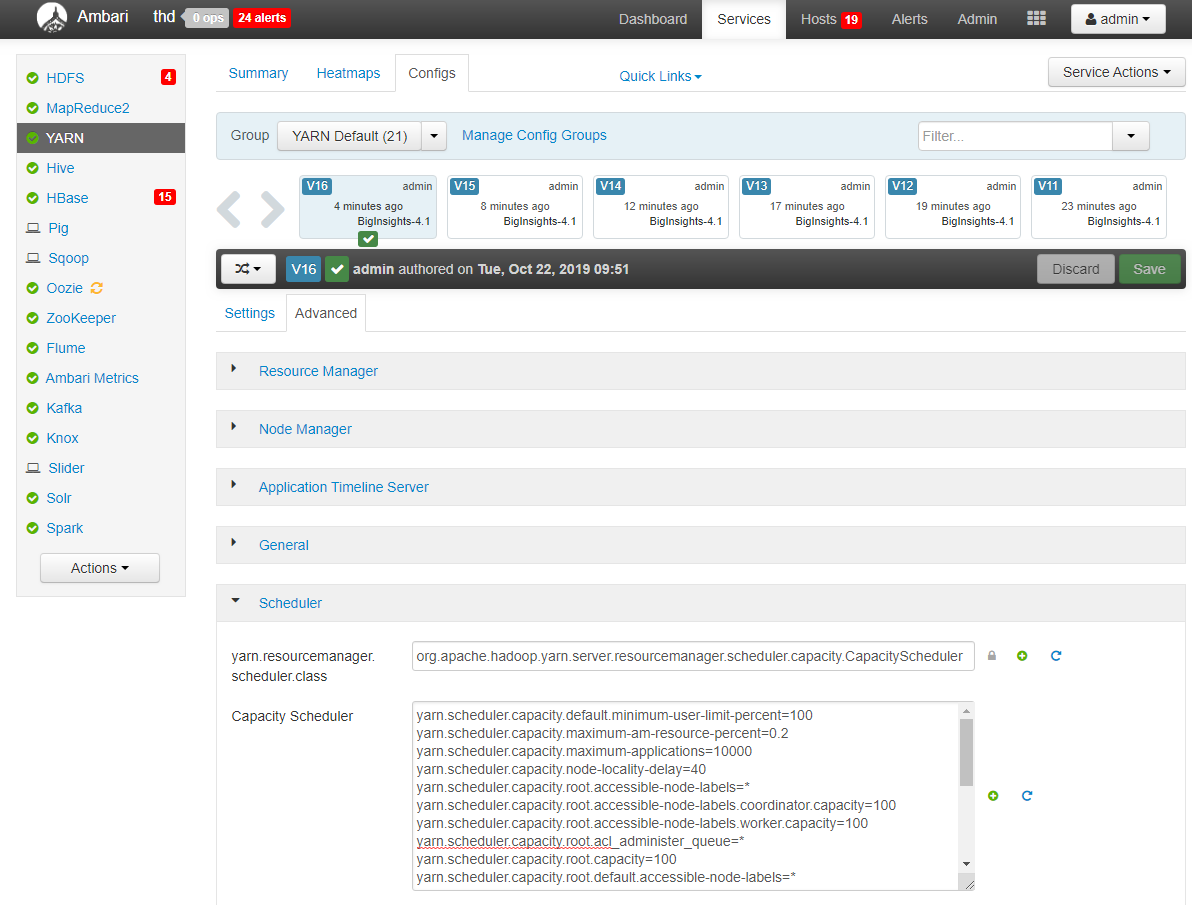Click the Sqoop client laptop icon
Viewport: 1192px width, 905px height.
pos(33,258)
